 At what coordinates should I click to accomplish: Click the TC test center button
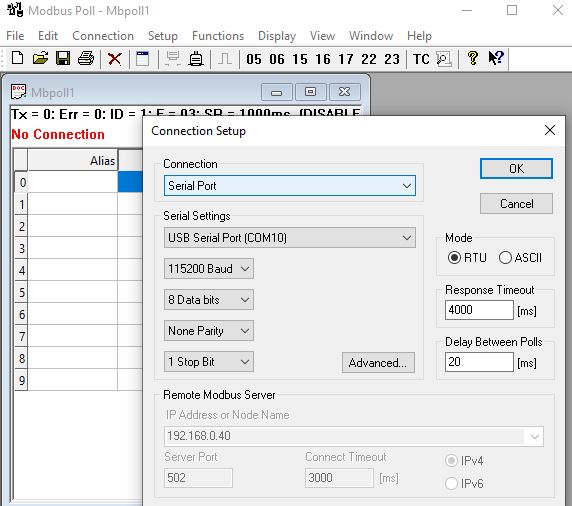coord(421,59)
